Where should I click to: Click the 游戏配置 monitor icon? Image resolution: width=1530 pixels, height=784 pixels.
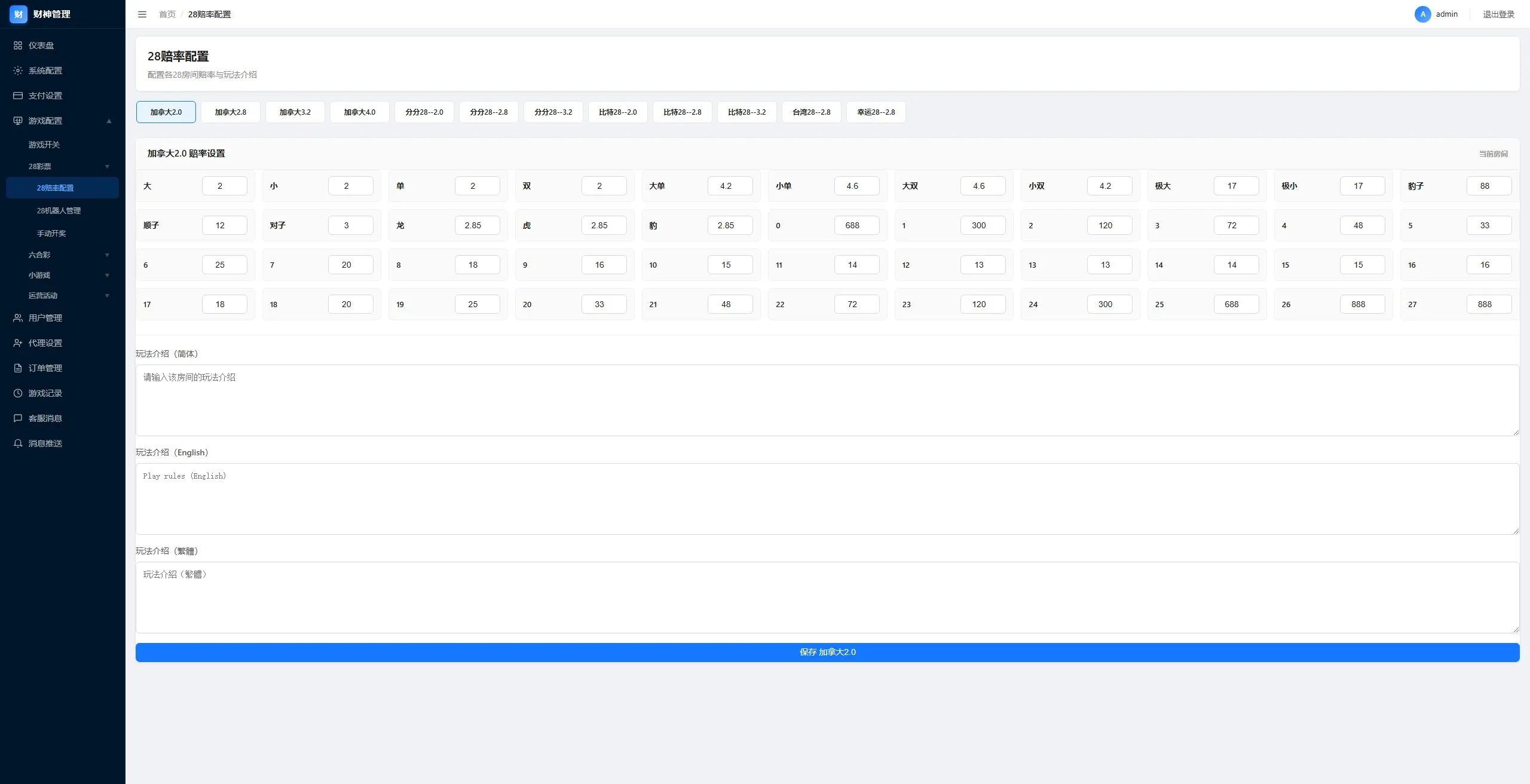tap(18, 121)
